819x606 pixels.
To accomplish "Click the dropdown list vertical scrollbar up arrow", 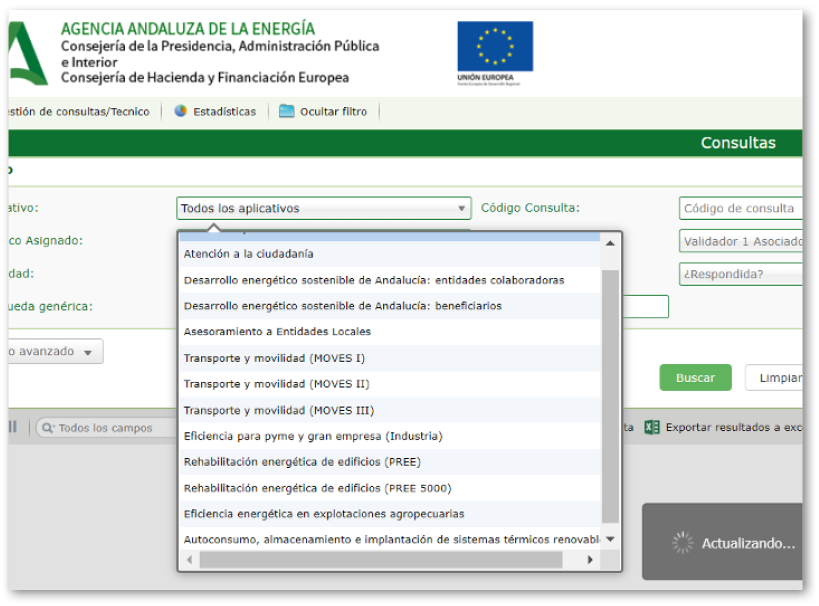I will 610,243.
